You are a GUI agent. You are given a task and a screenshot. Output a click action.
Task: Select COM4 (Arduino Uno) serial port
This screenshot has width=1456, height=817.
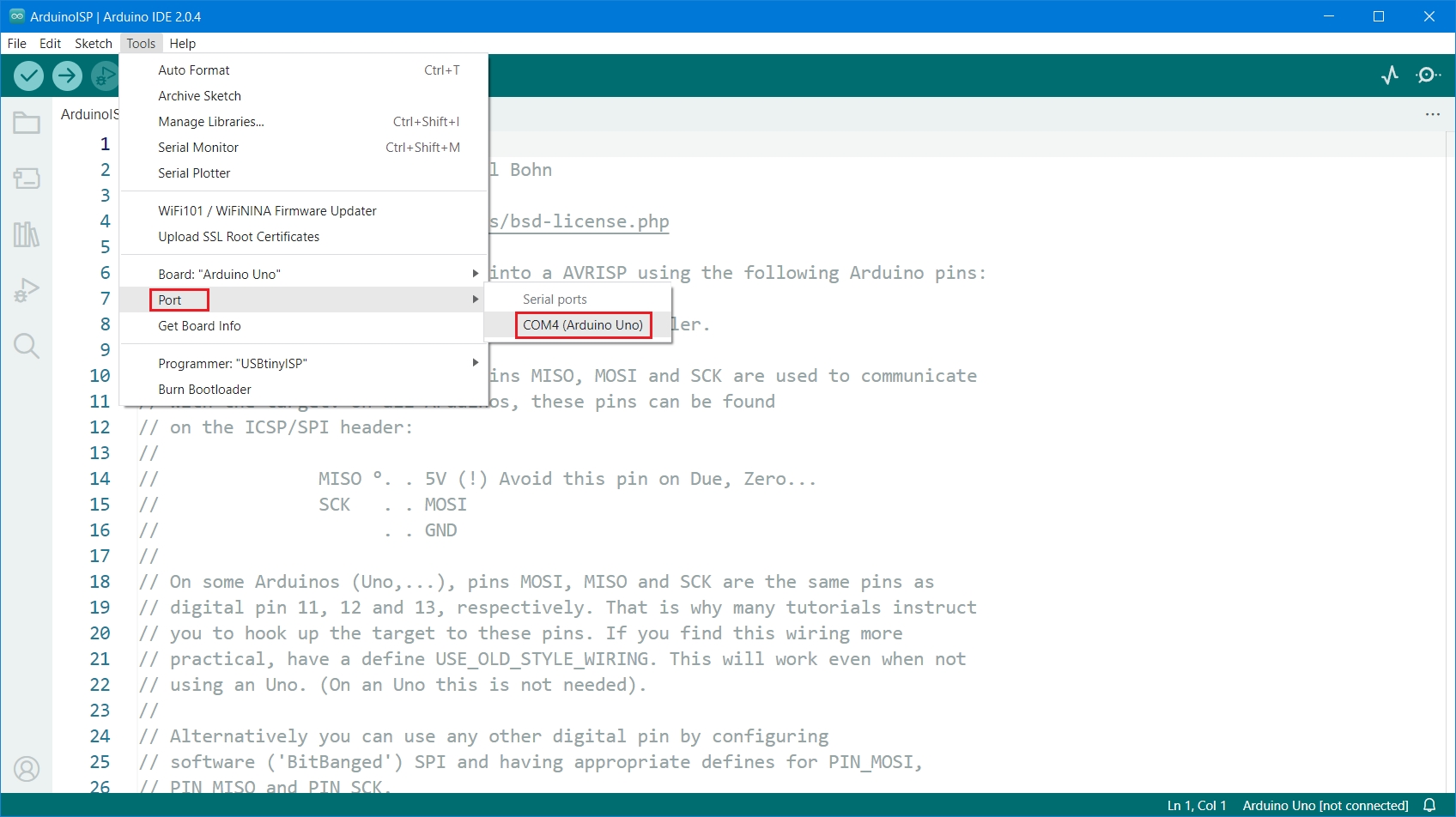coord(583,325)
